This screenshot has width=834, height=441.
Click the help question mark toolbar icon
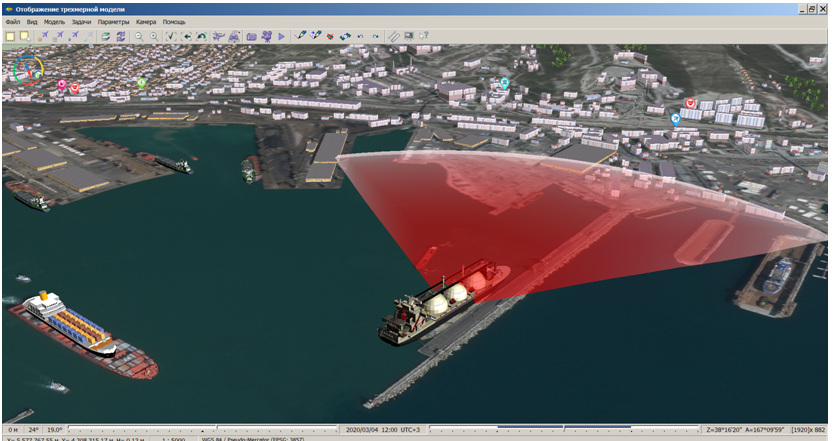(x=424, y=36)
